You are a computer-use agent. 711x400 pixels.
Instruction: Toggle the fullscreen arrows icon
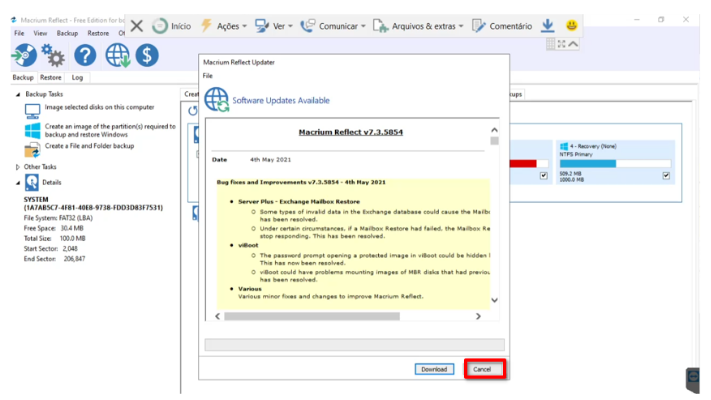tap(562, 44)
